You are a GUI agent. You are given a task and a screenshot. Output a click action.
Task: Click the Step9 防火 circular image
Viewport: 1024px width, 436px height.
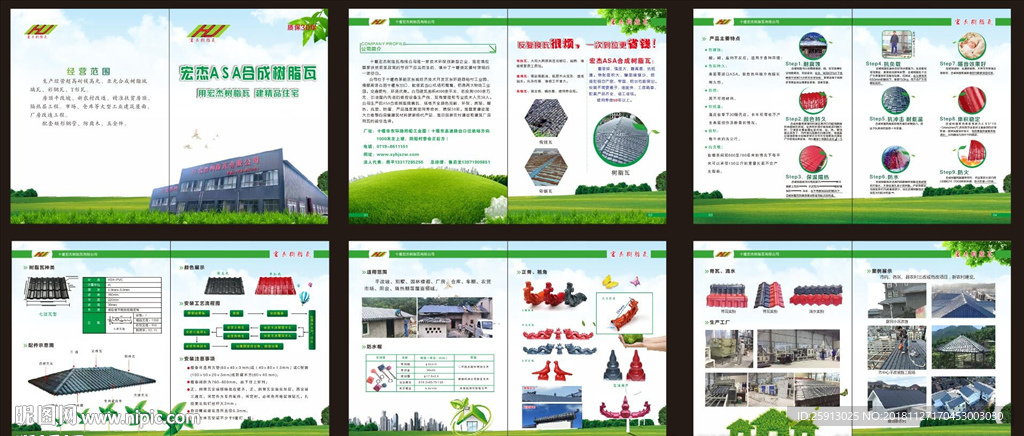pyautogui.click(x=972, y=154)
